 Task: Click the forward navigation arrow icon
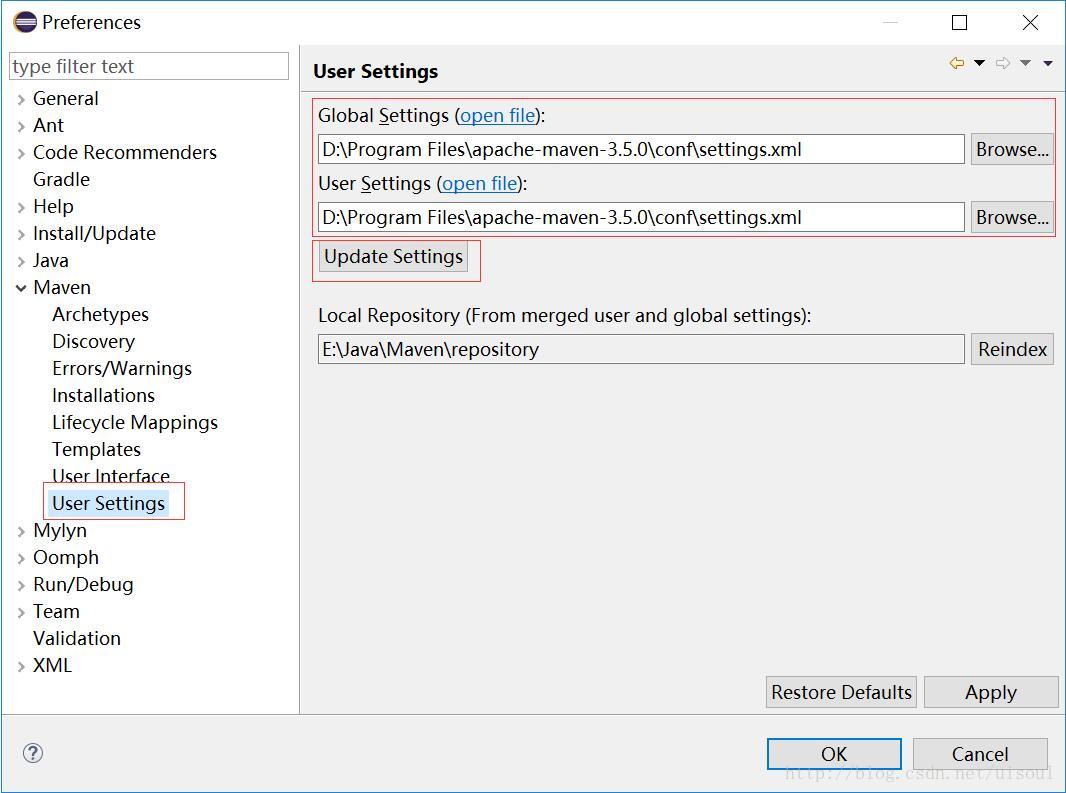tap(1003, 63)
